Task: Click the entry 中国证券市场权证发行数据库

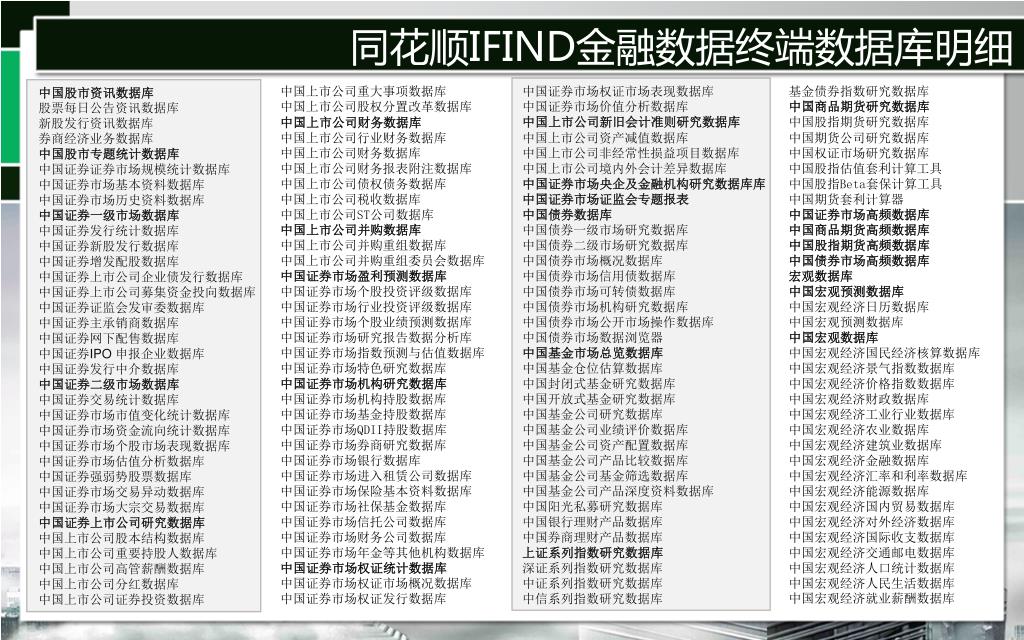Action: (364, 599)
